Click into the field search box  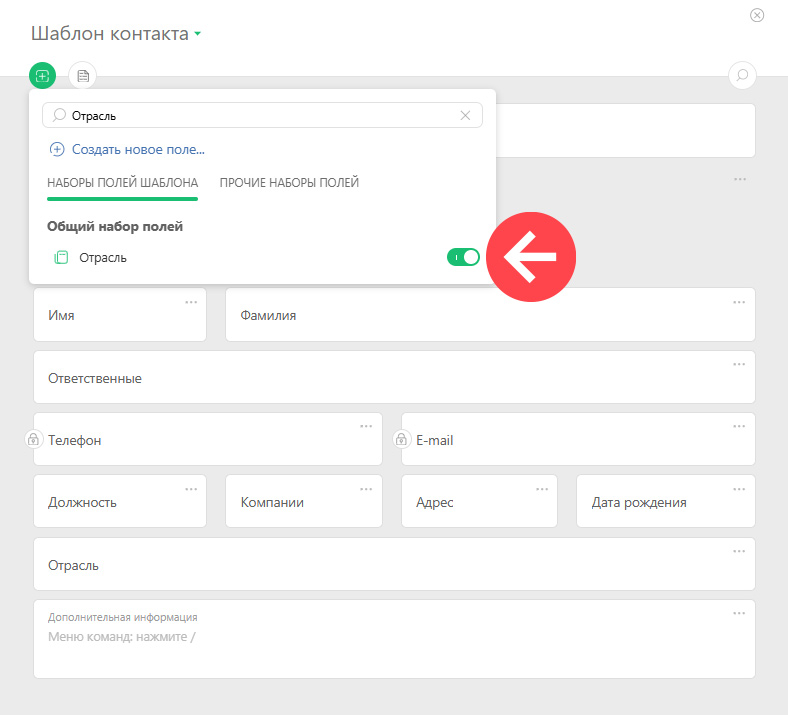tap(262, 116)
